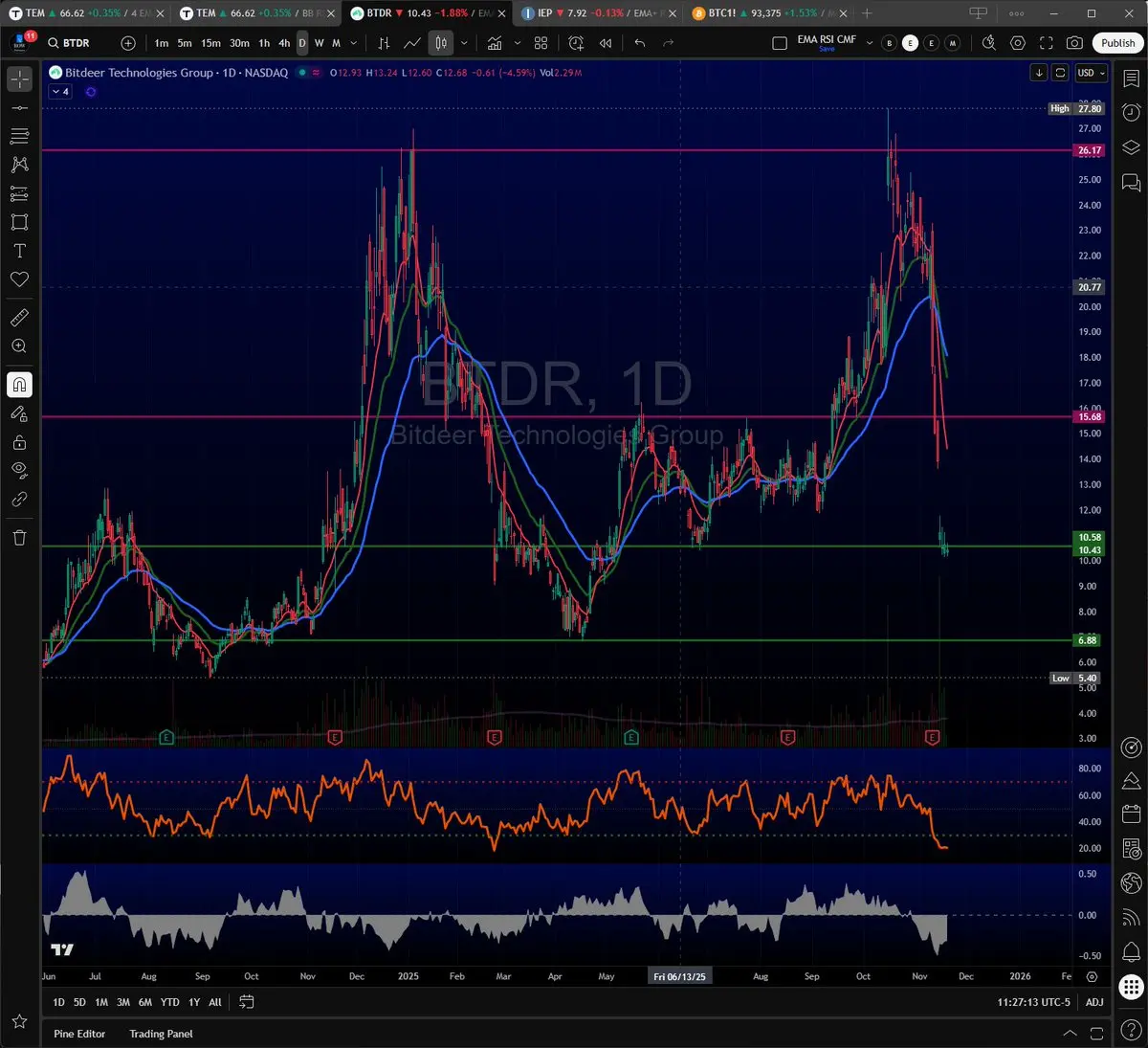Open the trend line drawing tools
1148x1048 pixels.
click(19, 108)
